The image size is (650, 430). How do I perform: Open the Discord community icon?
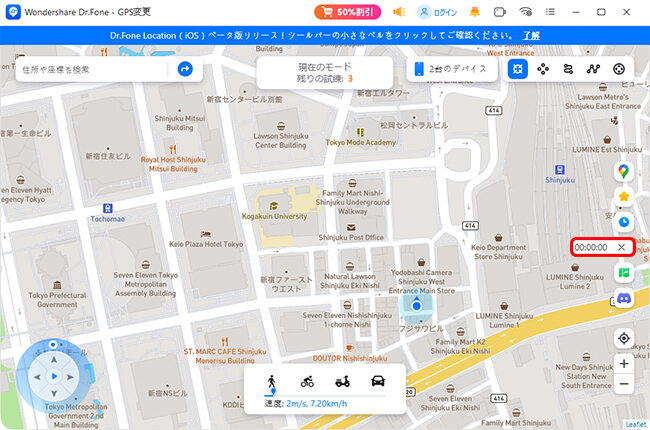pyautogui.click(x=623, y=298)
